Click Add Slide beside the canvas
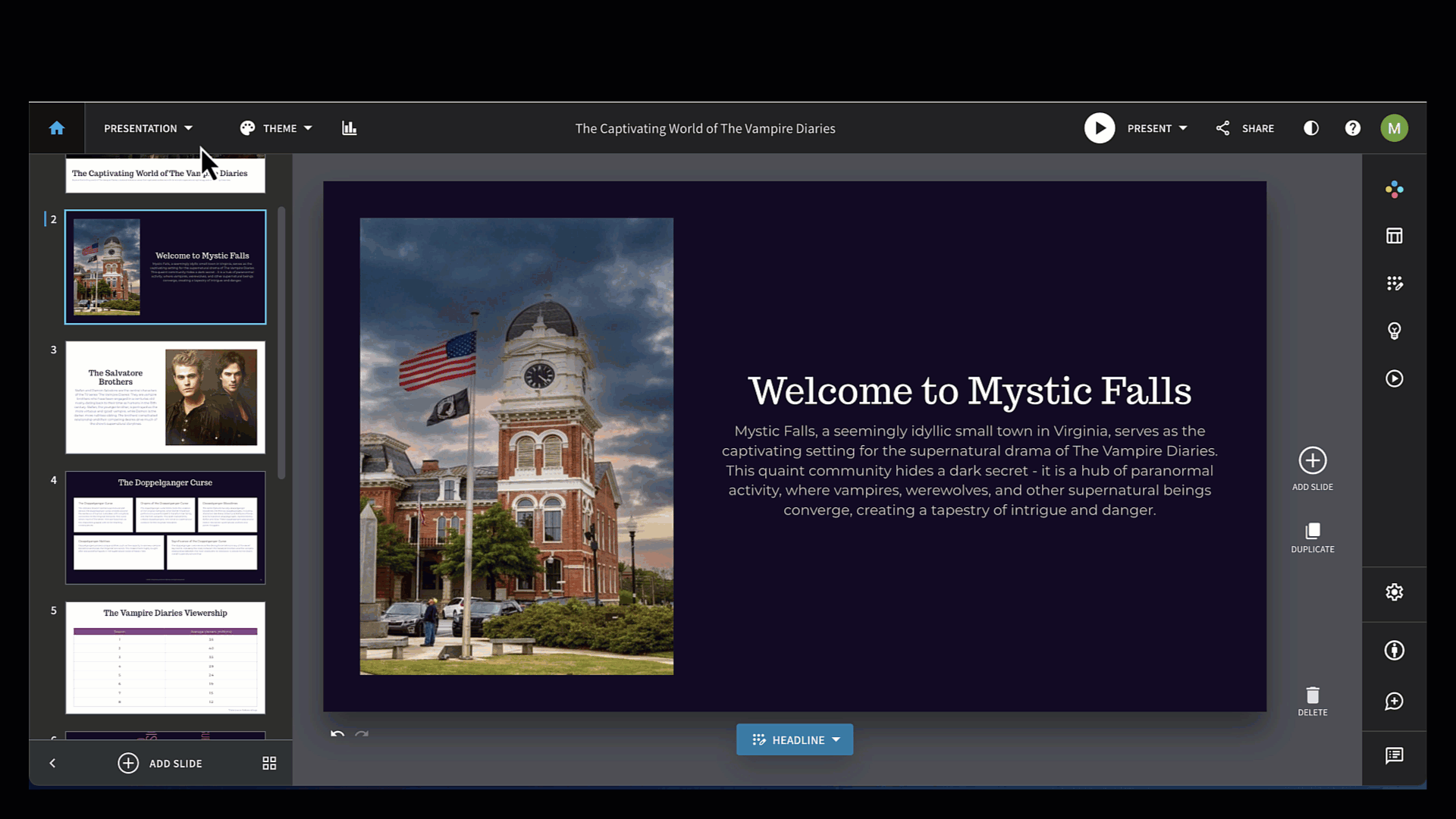The height and width of the screenshot is (819, 1456). (1313, 469)
